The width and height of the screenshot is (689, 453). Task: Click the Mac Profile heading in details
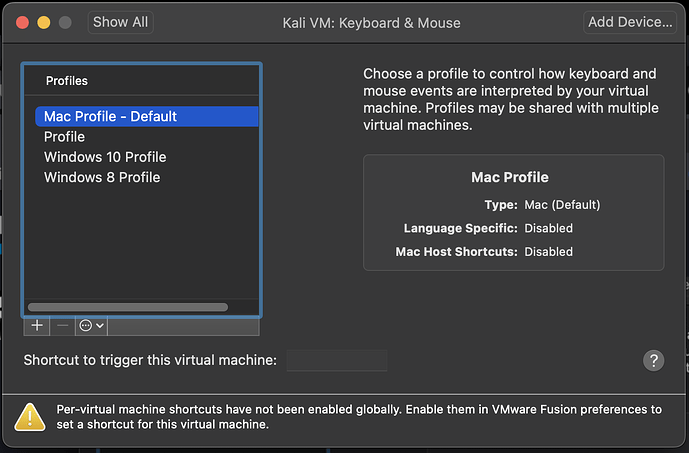tap(510, 177)
